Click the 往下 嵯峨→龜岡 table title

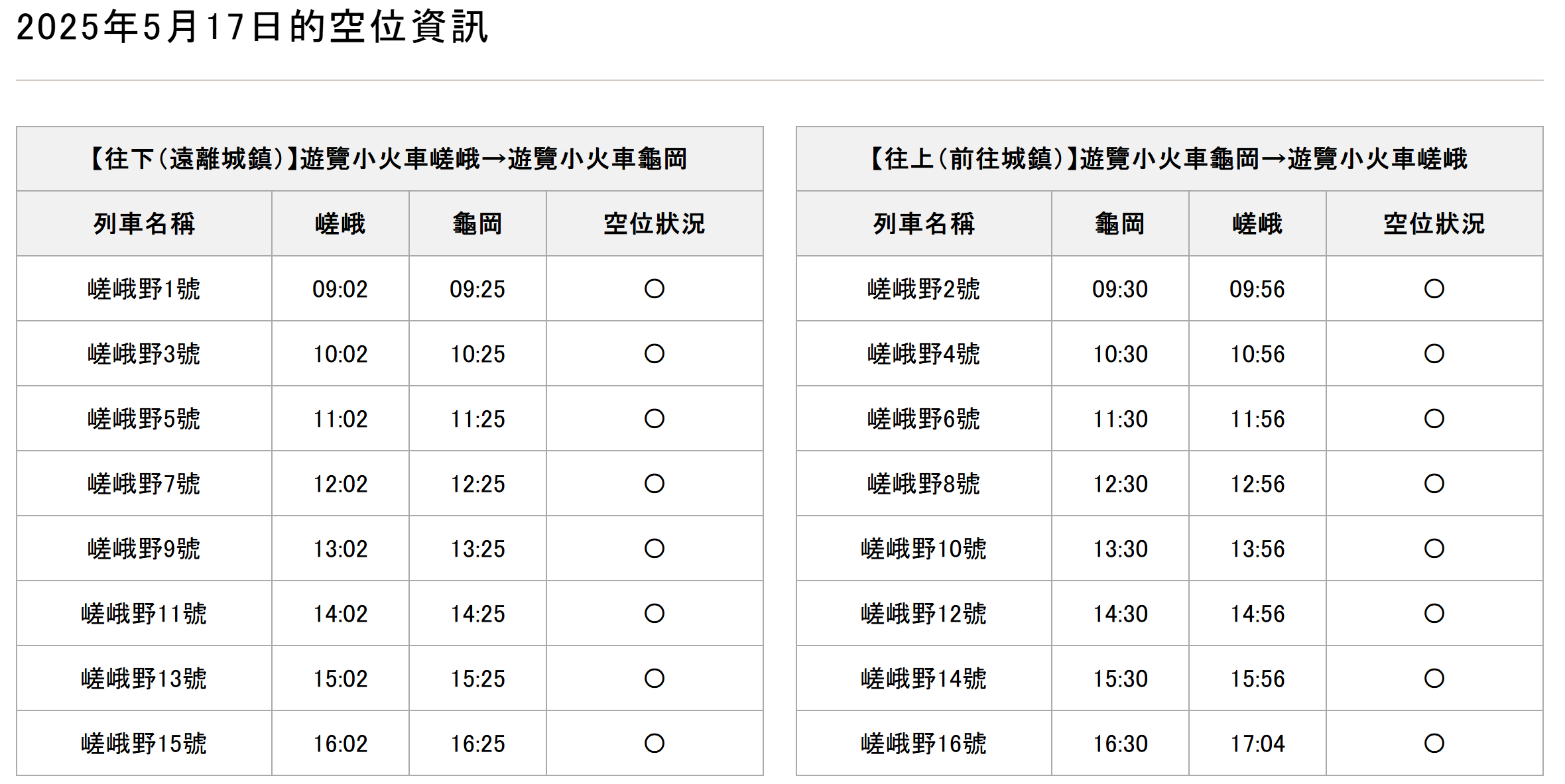pyautogui.click(x=390, y=159)
